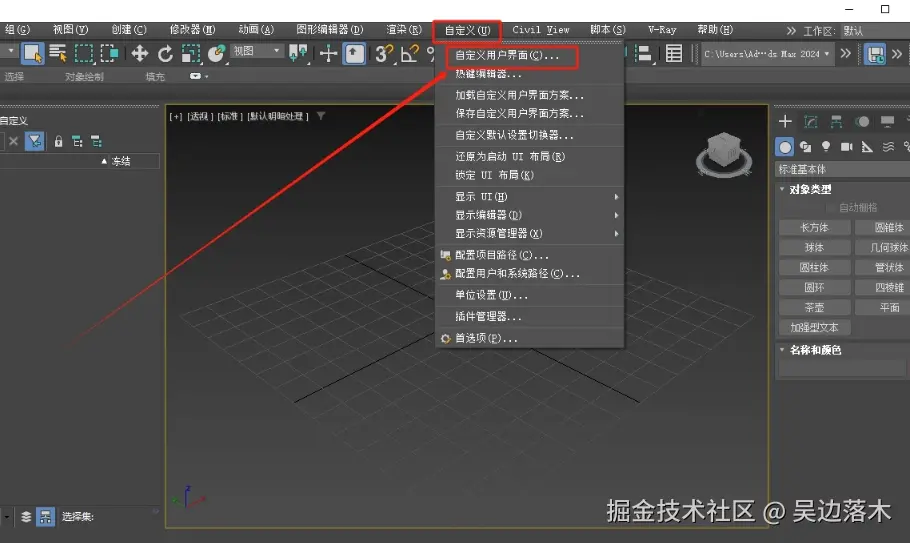Activate the Select and Place tool
The height and width of the screenshot is (543, 910).
tap(216, 54)
